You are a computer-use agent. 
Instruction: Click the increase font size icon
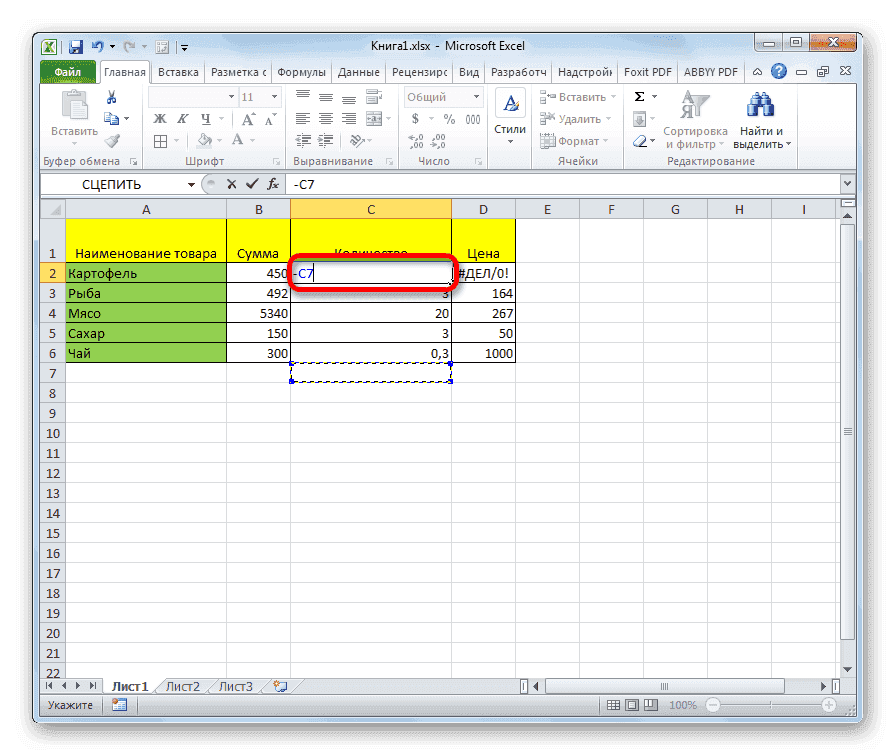[247, 117]
